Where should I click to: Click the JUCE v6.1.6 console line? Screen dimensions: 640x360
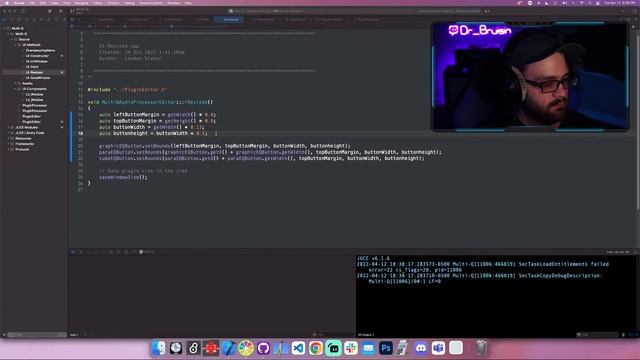pos(373,258)
